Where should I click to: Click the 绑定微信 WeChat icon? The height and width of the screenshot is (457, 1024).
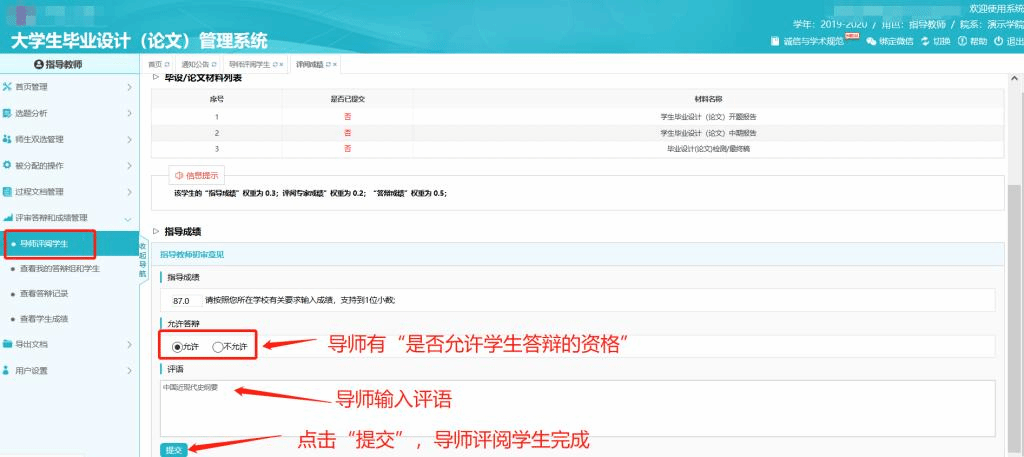(x=871, y=41)
